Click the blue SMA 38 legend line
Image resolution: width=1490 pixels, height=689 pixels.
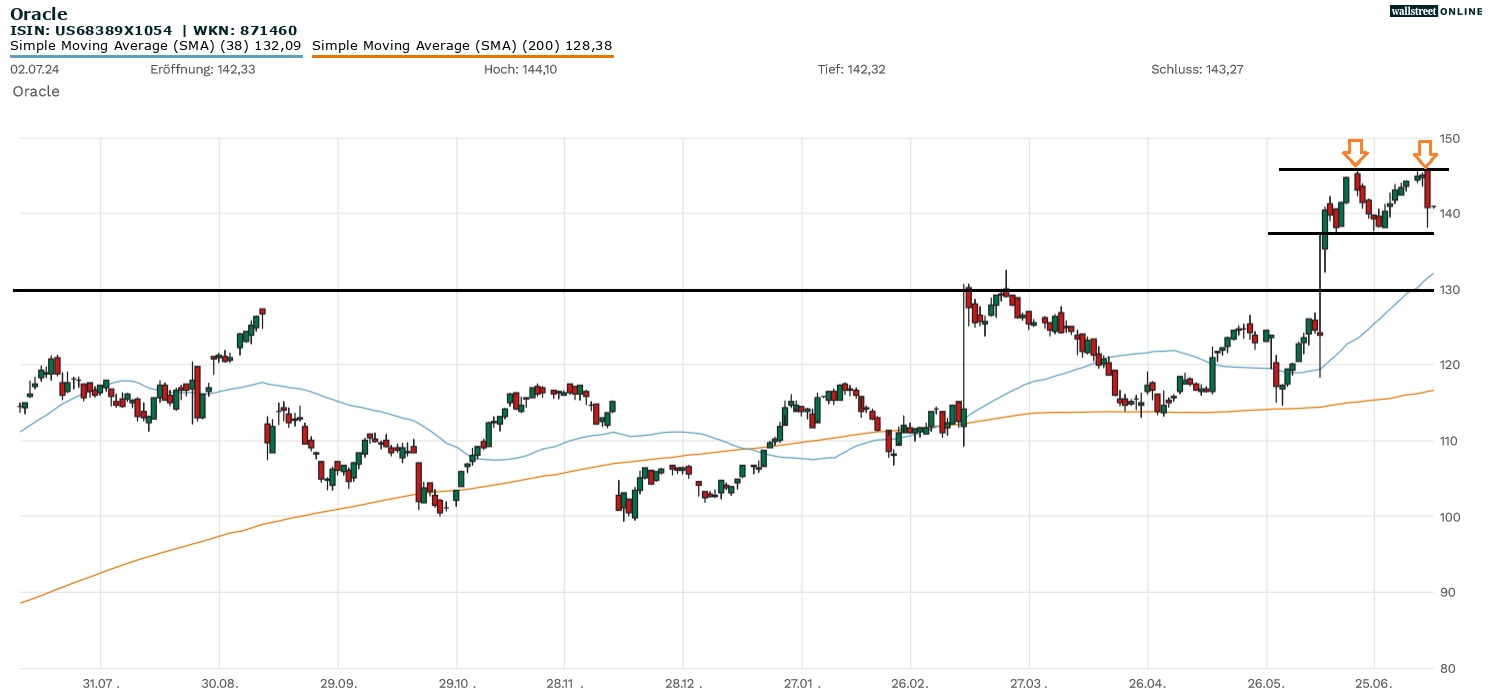(156, 56)
